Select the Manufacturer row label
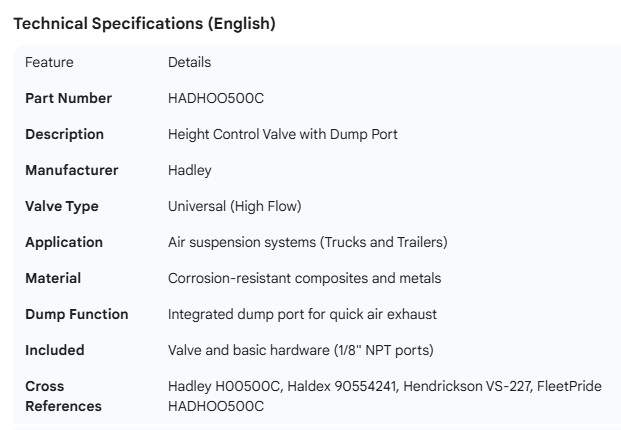The width and height of the screenshot is (621, 430). tap(71, 170)
